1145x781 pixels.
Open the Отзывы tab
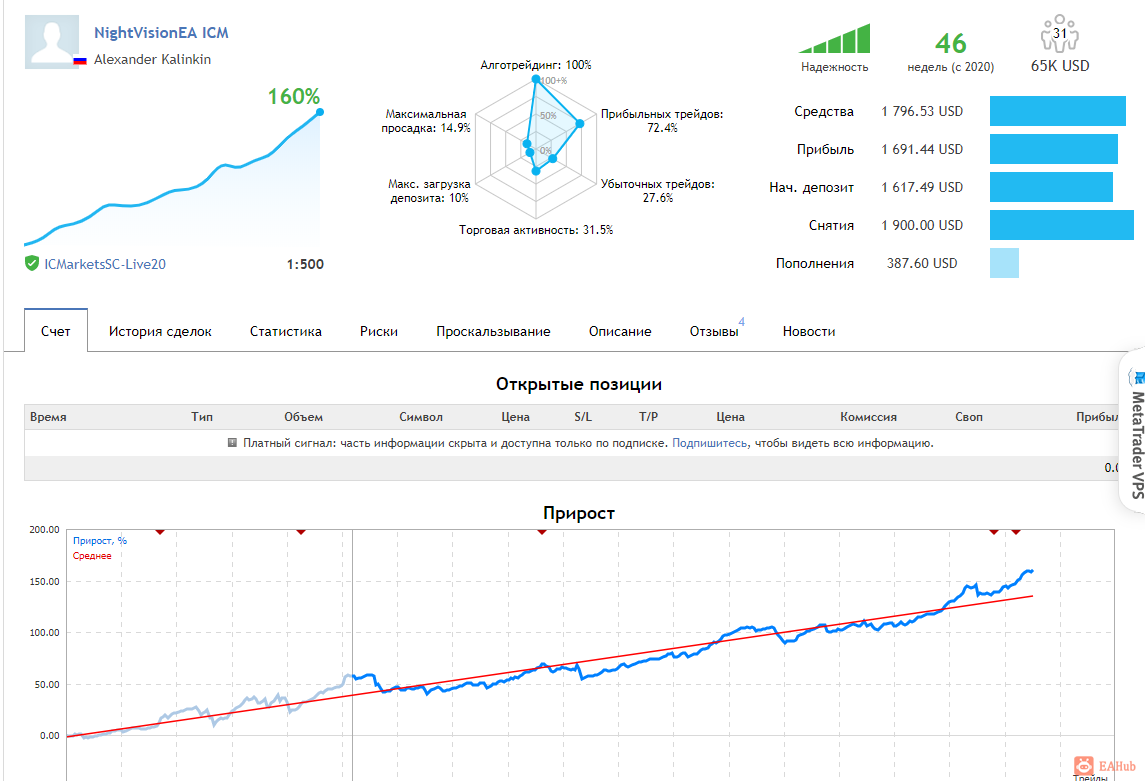coord(714,331)
